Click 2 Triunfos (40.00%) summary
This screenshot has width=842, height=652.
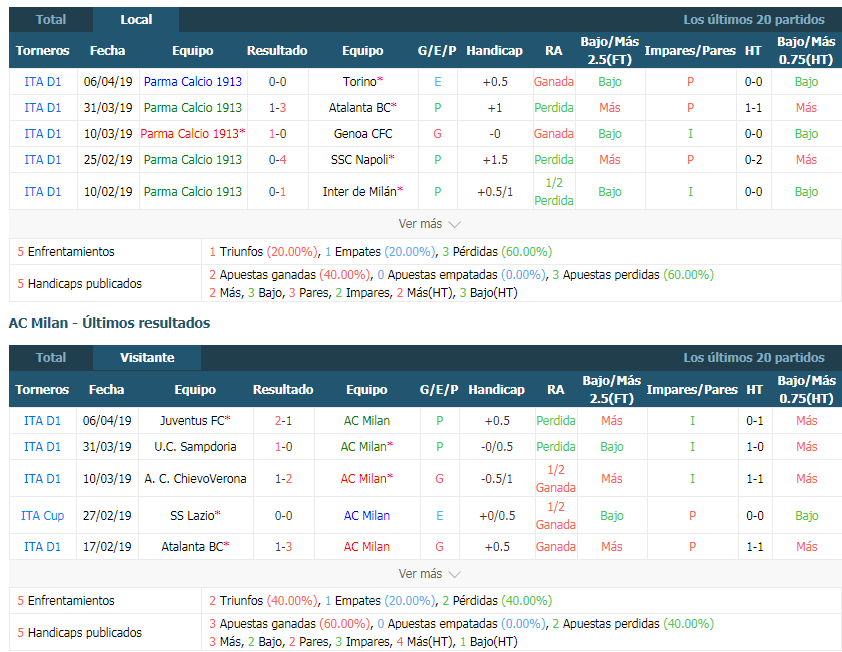point(263,600)
